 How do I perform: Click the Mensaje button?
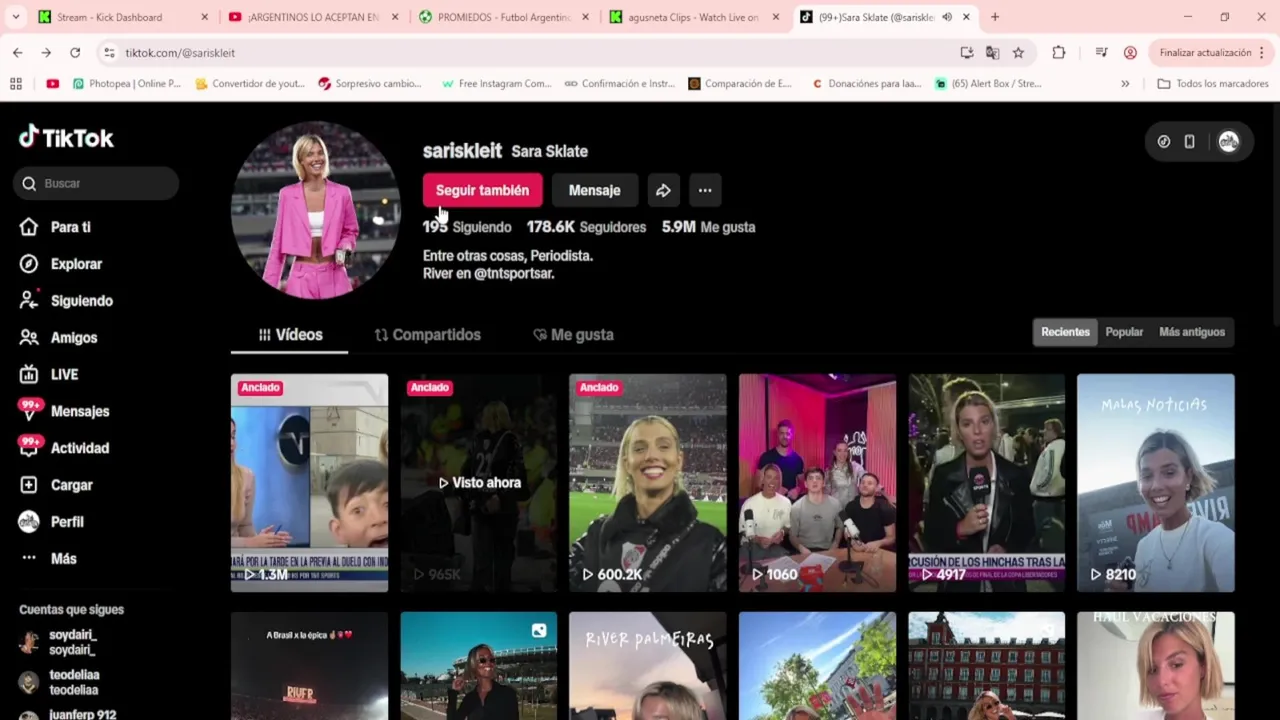click(594, 190)
